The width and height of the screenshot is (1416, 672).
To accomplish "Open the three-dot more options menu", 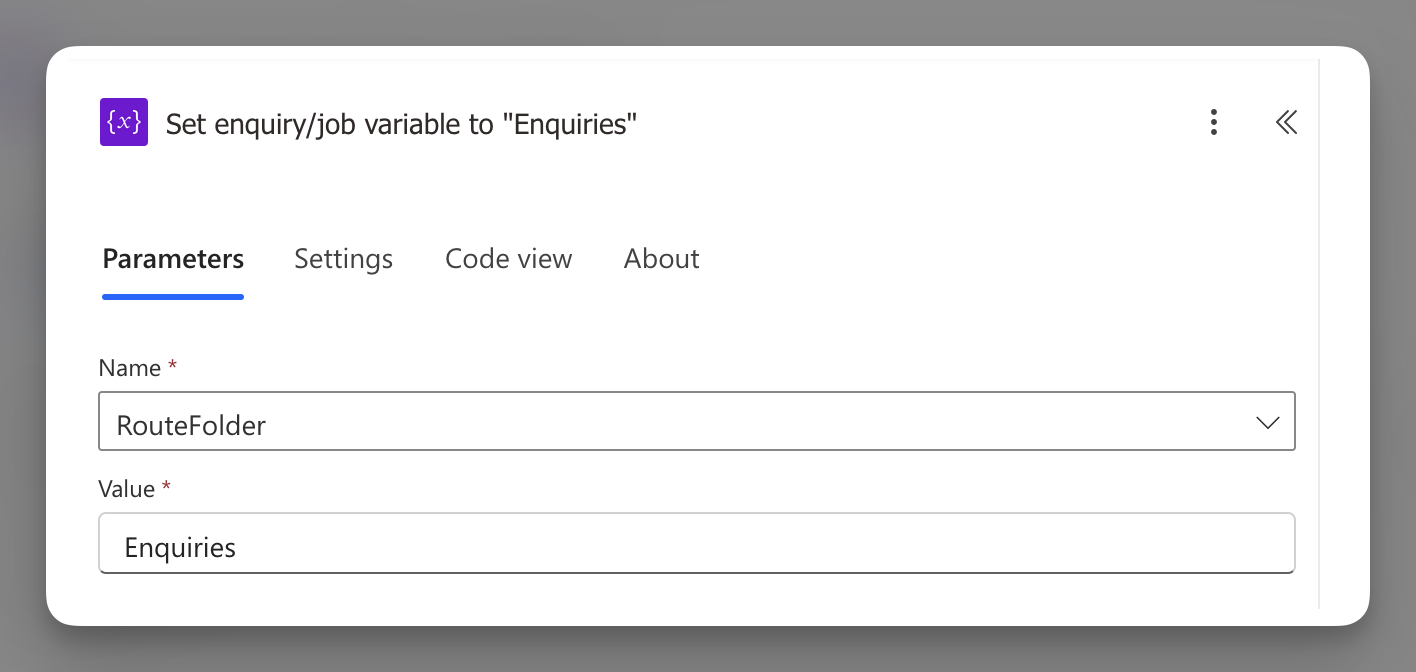I will [1213, 122].
